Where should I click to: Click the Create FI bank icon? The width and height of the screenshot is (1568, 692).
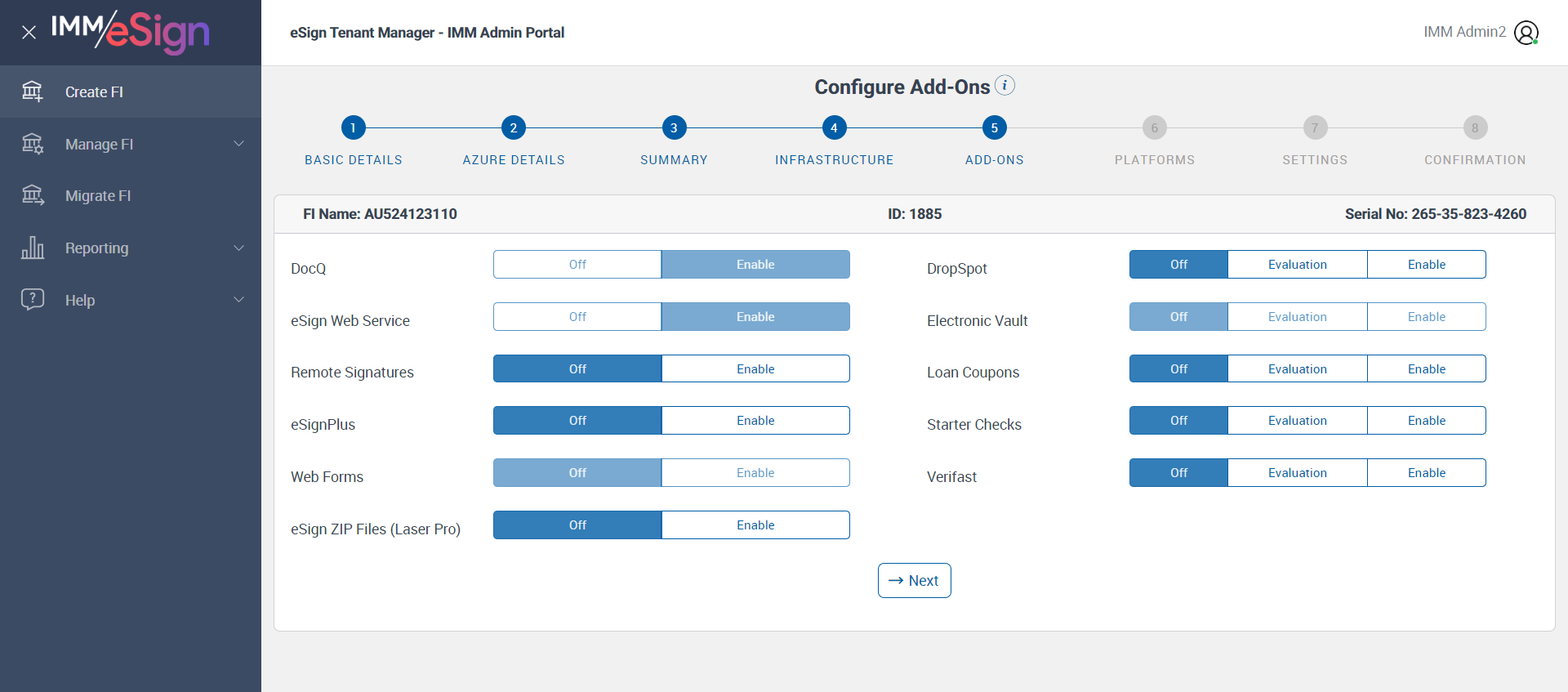tap(33, 92)
